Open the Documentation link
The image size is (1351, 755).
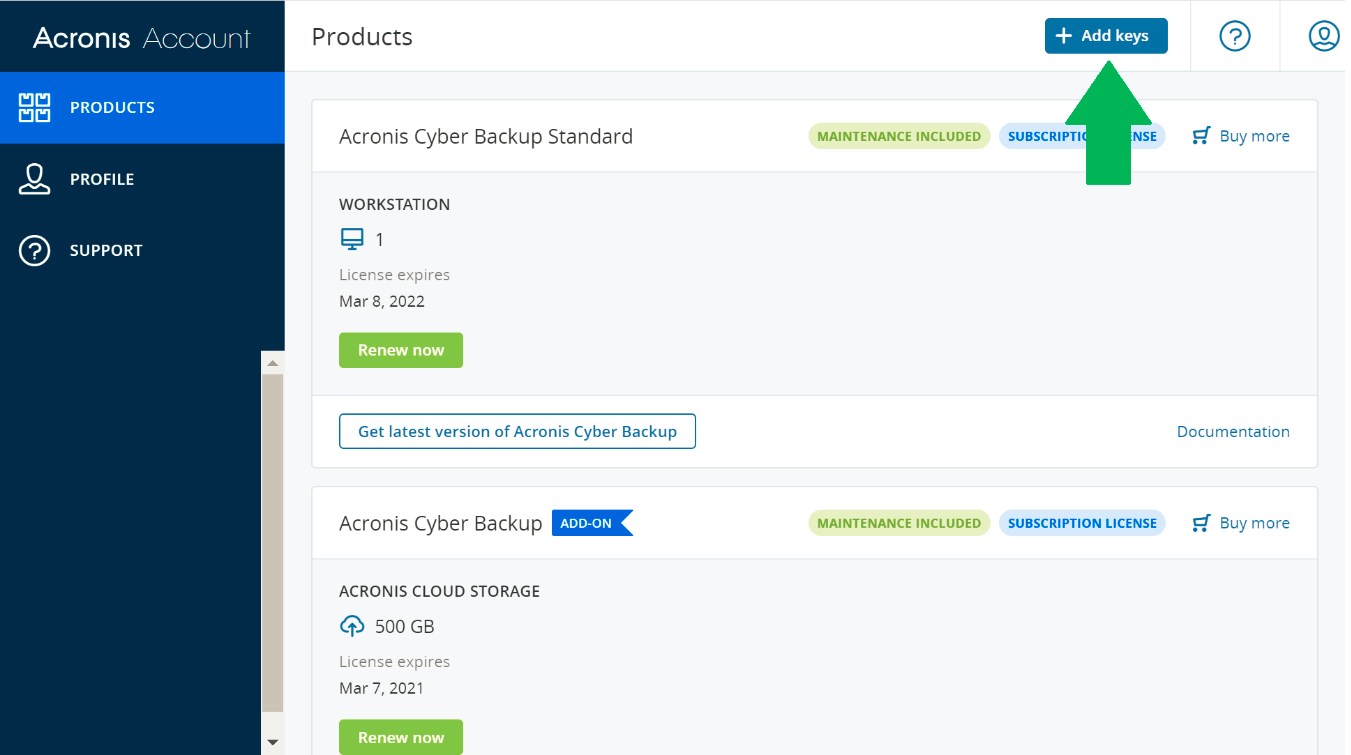coord(1233,432)
